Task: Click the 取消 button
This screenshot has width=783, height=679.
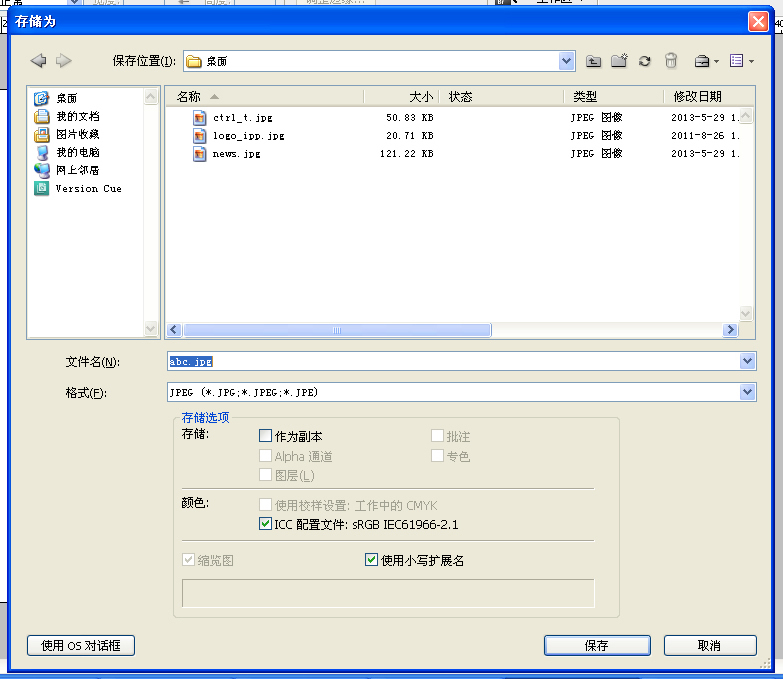Action: [710, 646]
